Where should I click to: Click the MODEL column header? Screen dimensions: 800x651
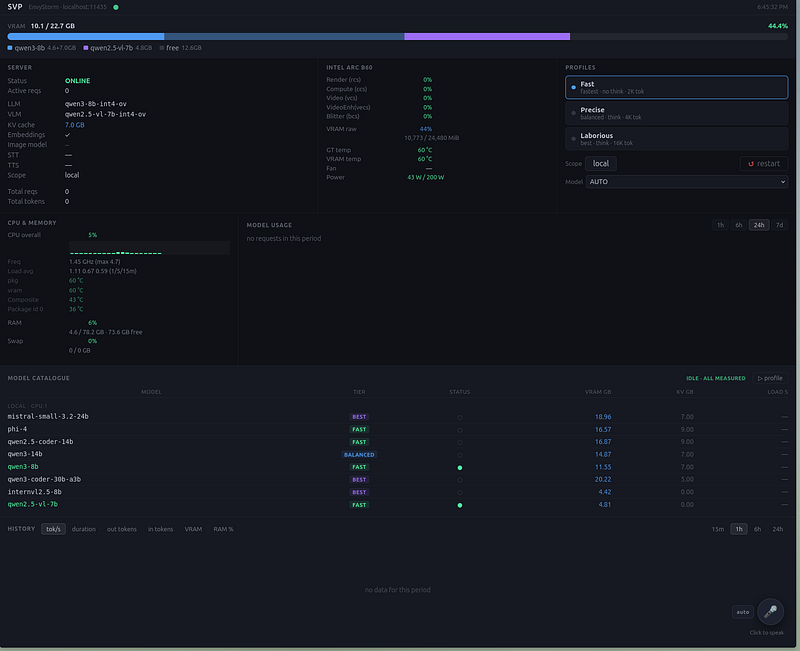[x=151, y=392]
